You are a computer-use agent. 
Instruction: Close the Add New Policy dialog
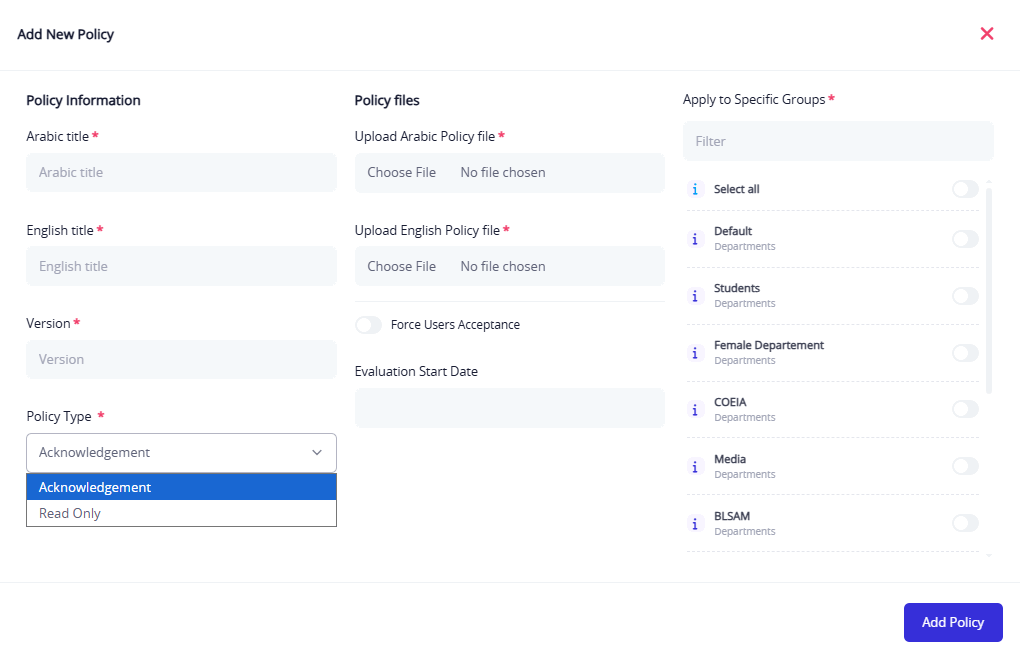coord(987,34)
